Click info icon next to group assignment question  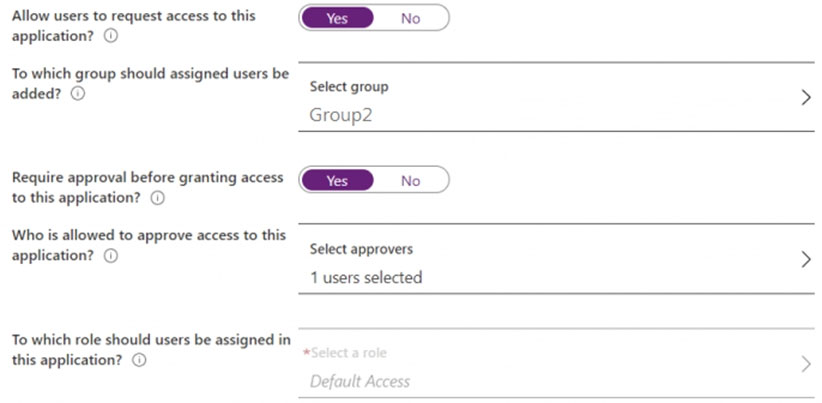pyautogui.click(x=78, y=93)
